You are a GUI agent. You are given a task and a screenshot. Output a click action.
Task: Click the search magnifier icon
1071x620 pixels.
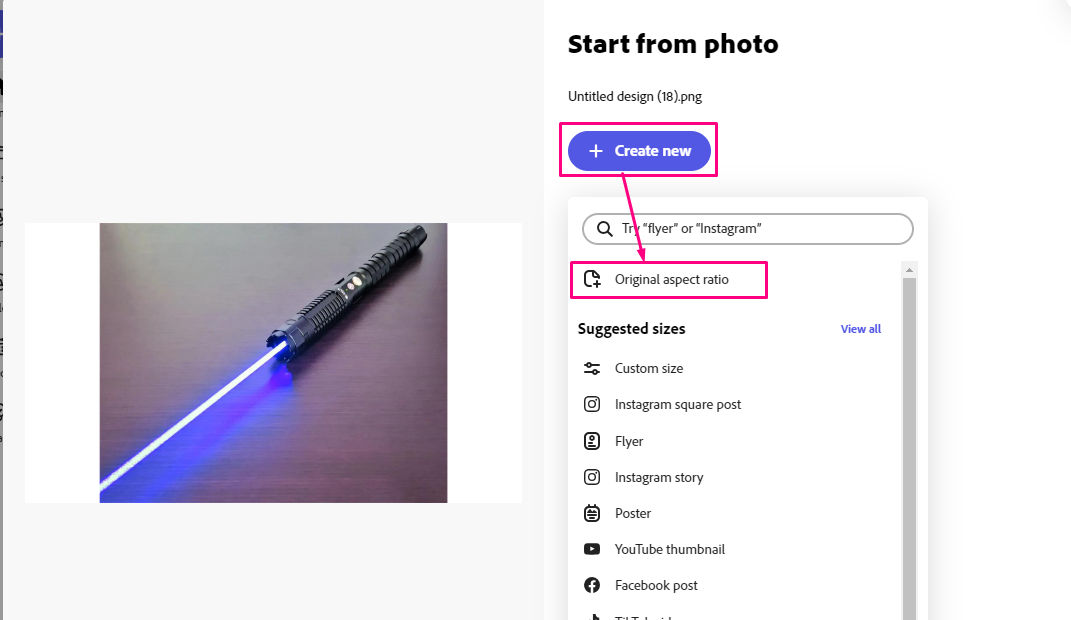[x=604, y=229]
